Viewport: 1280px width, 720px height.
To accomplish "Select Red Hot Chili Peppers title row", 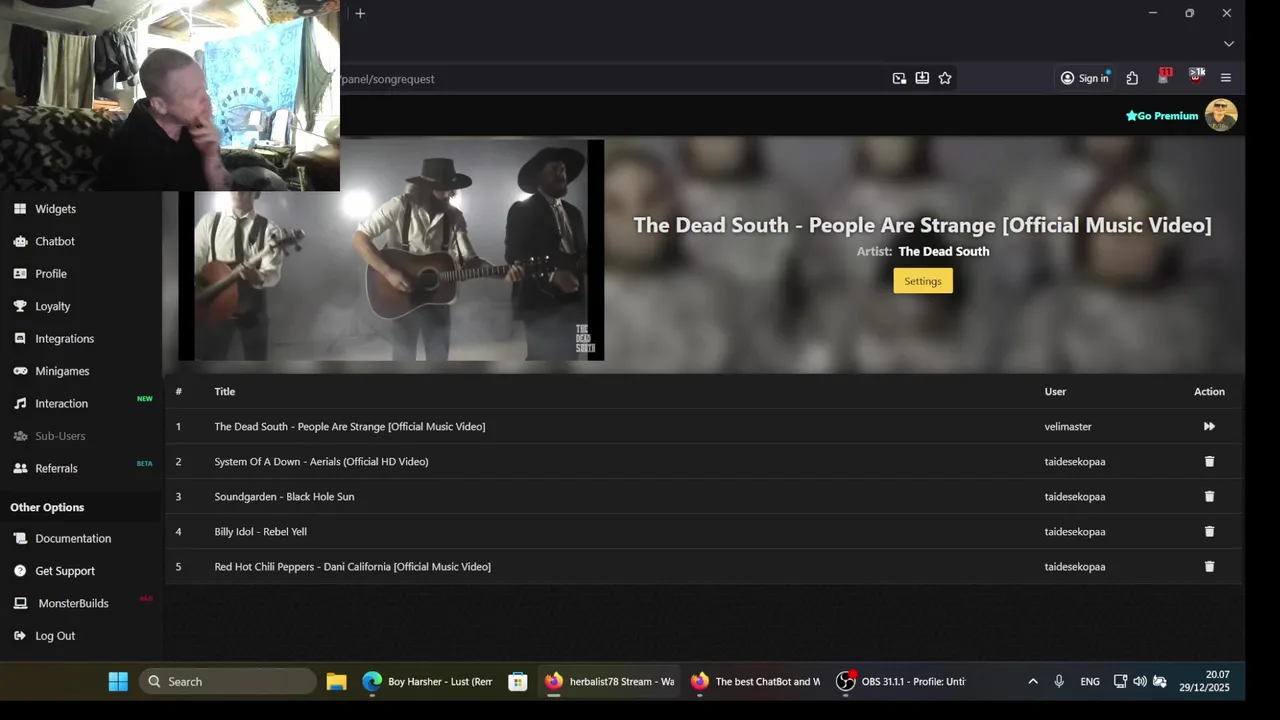I will coord(703,567).
